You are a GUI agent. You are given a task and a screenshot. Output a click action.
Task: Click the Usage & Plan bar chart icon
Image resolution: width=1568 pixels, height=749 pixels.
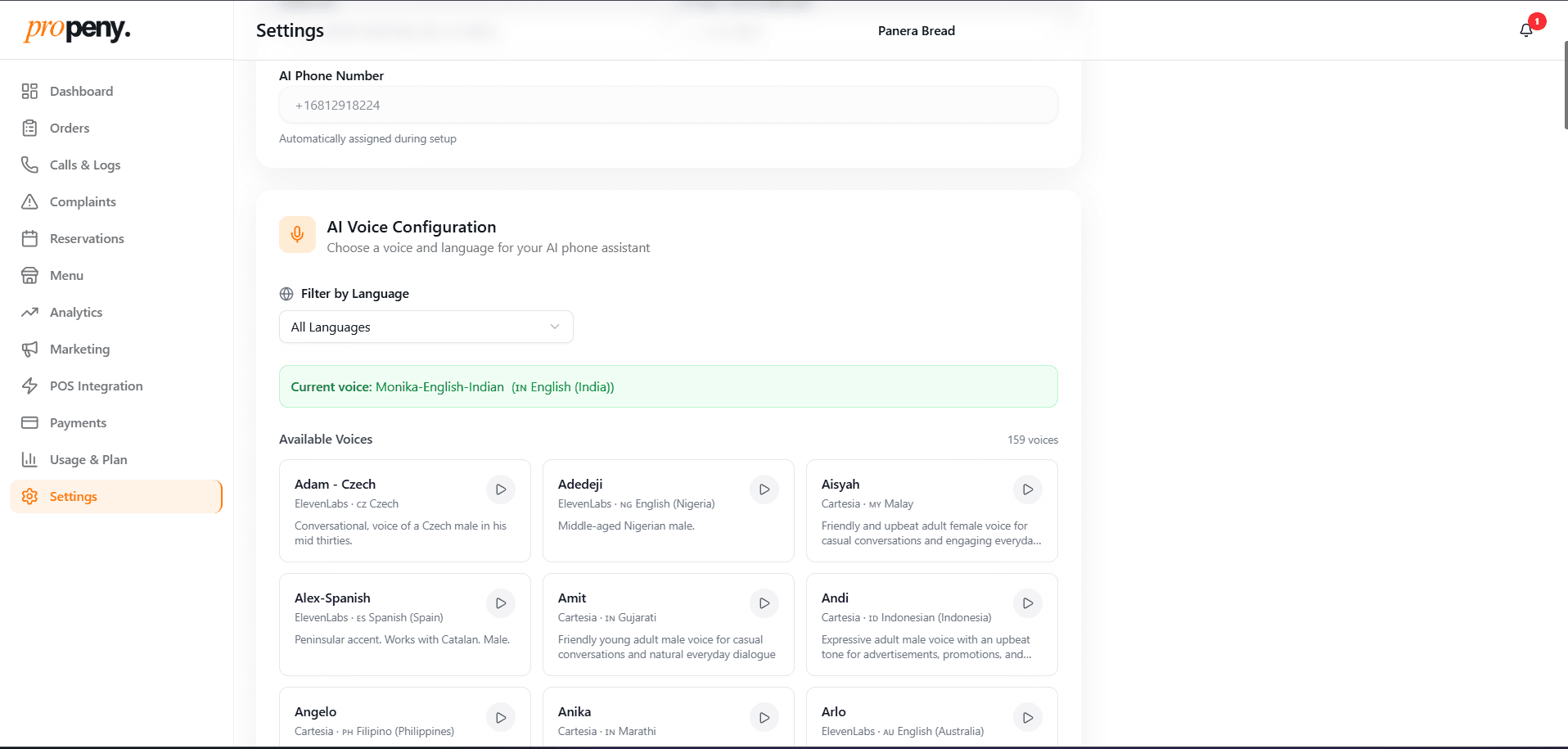29,459
